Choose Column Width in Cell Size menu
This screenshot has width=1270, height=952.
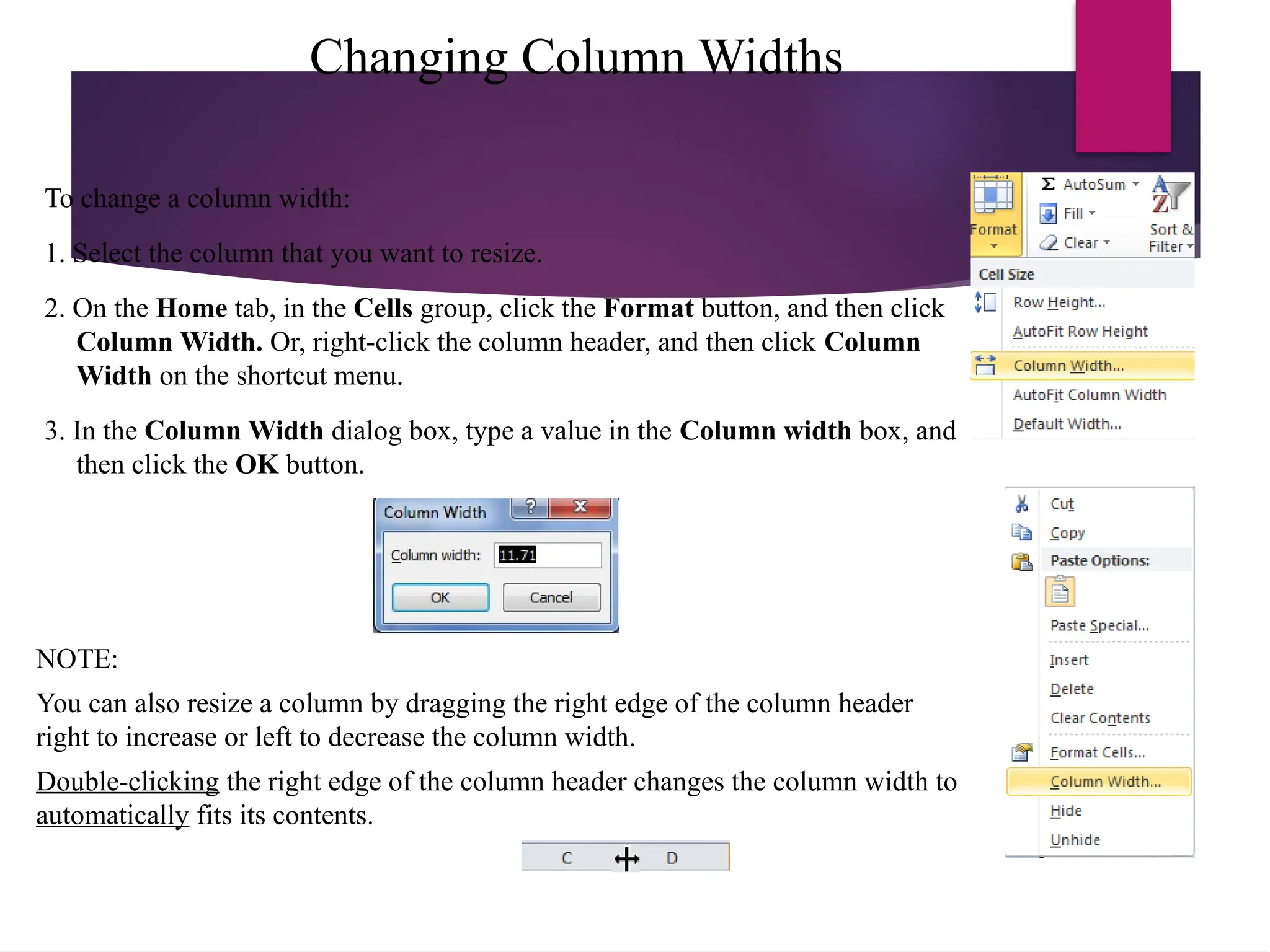click(x=1068, y=366)
